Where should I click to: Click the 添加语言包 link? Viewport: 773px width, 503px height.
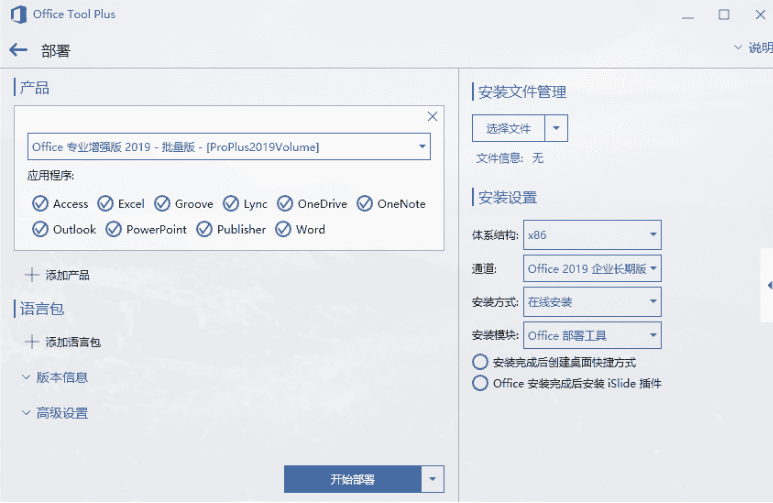point(73,342)
